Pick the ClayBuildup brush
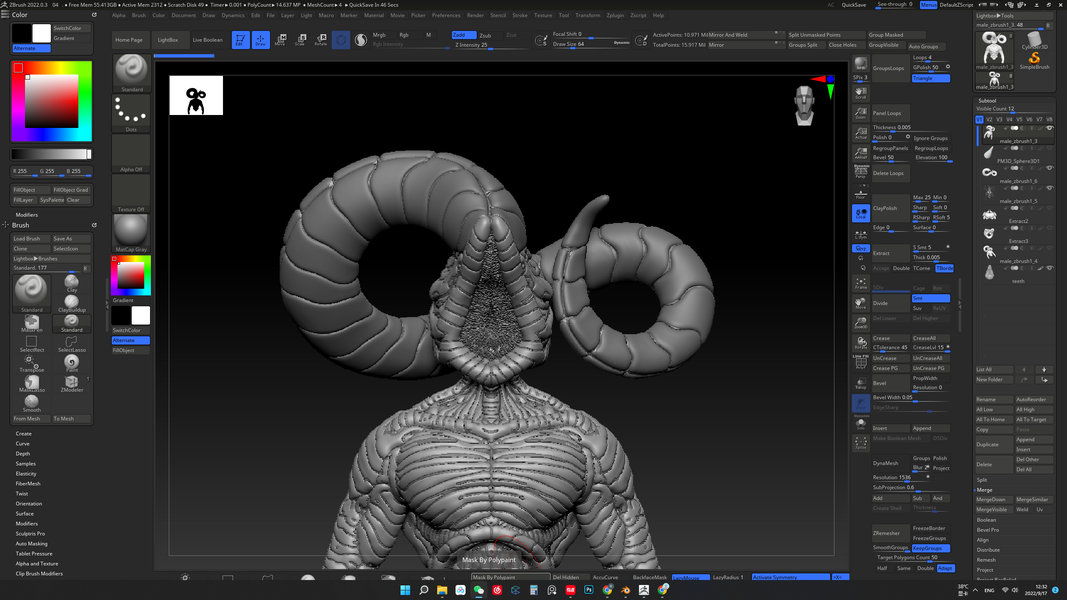Image resolution: width=1067 pixels, height=600 pixels. (71, 303)
